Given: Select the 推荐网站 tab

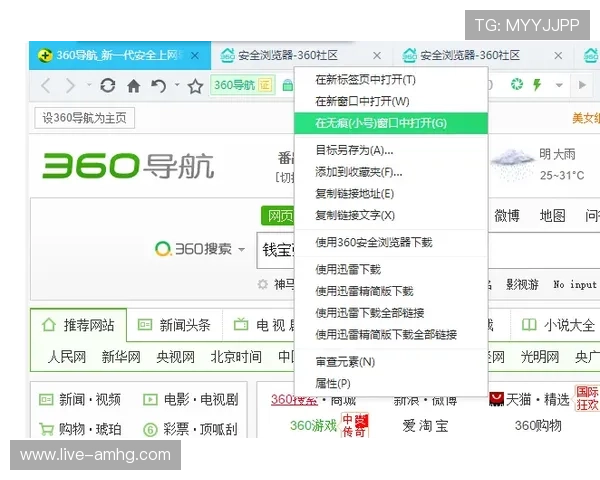Looking at the screenshot, I should click(78, 325).
